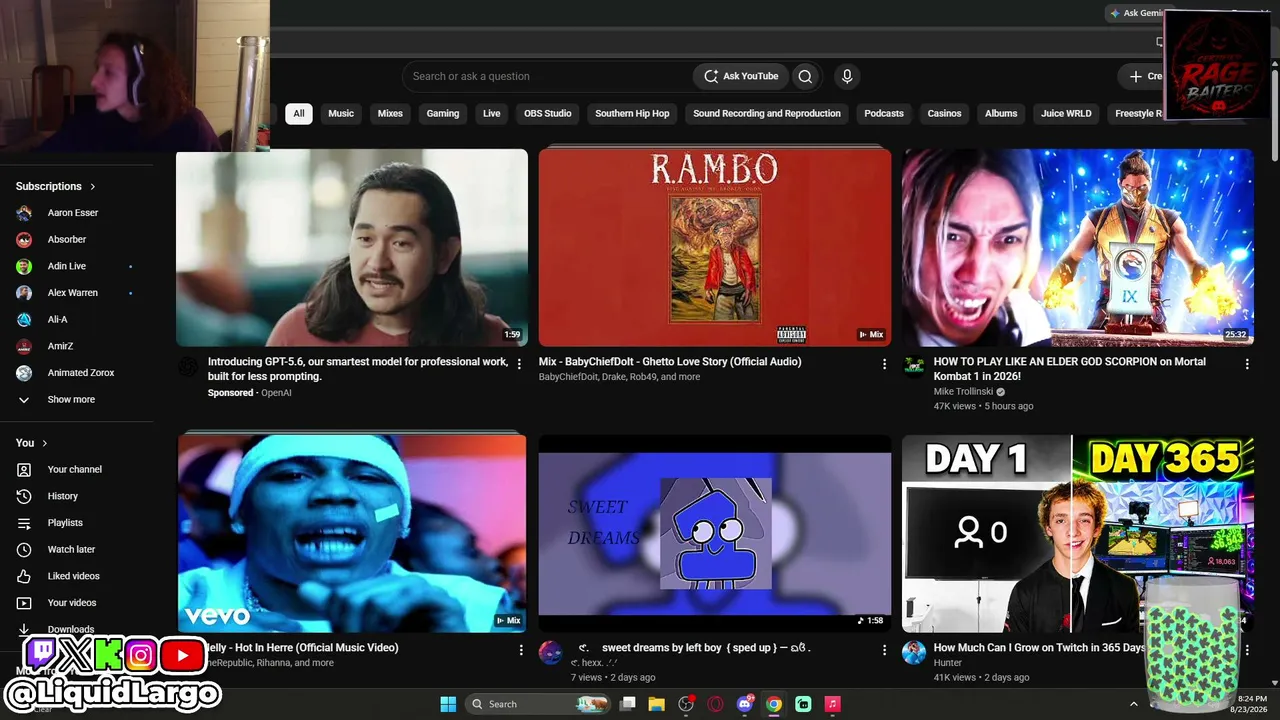Image resolution: width=1280 pixels, height=720 pixels.
Task: Select the All filter chip
Action: pos(299,114)
